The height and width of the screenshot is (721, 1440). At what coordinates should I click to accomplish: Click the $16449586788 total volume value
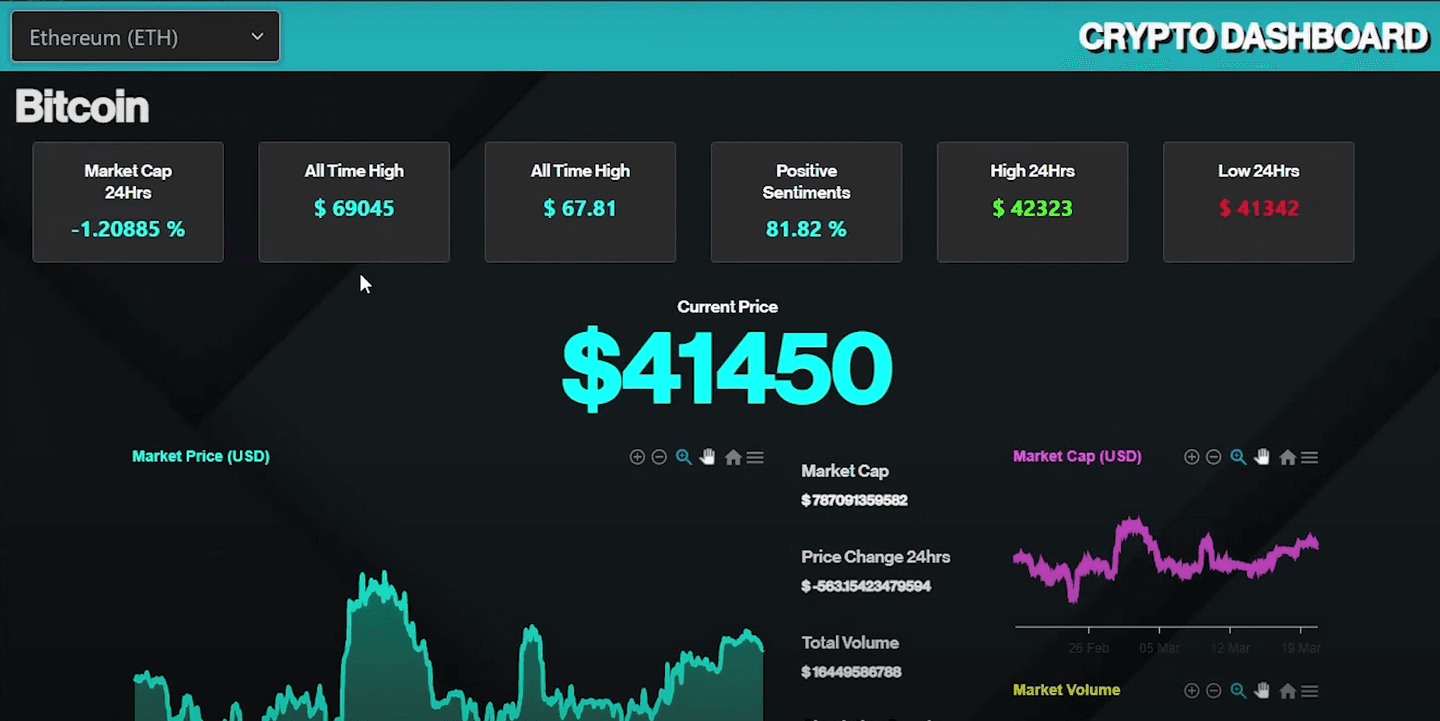point(851,672)
